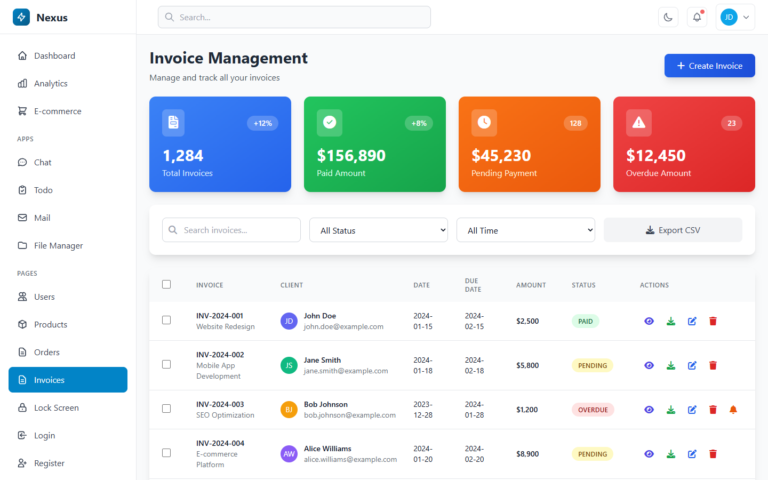Delete invoice INV-2024-002
The height and width of the screenshot is (480, 768).
click(713, 365)
